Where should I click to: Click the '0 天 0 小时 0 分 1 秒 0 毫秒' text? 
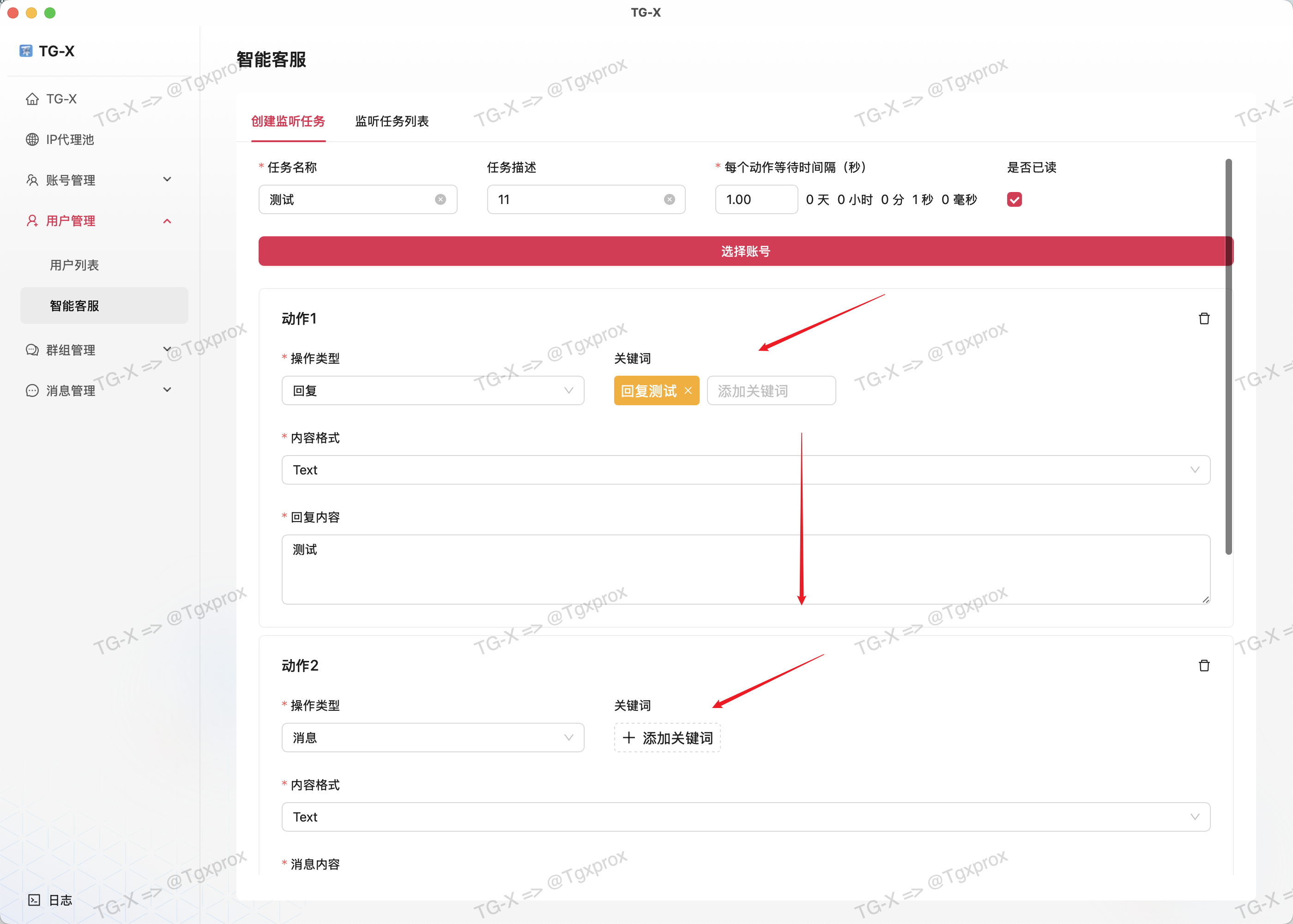click(891, 199)
